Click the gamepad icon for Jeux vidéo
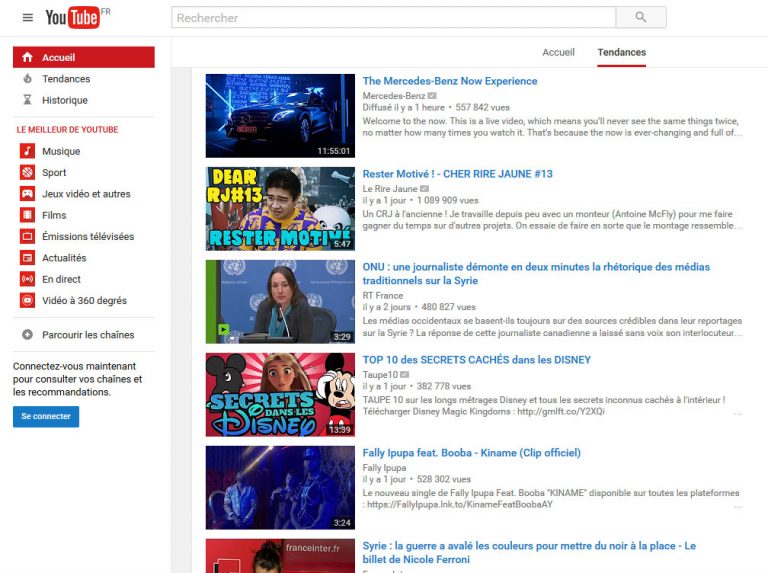The image size is (768, 573). click(x=27, y=193)
